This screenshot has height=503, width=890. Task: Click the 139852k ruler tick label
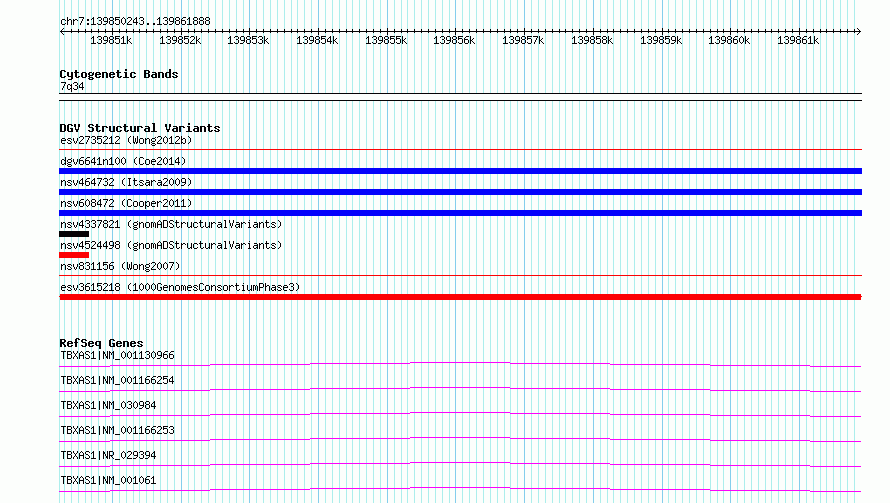180,40
